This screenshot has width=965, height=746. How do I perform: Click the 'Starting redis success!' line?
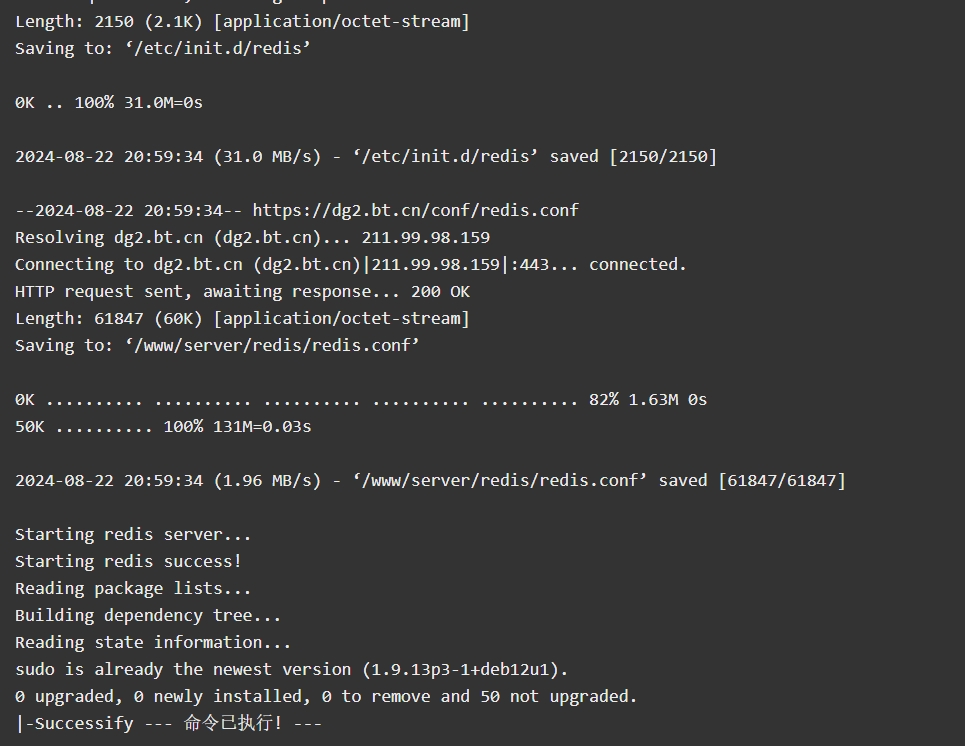[128, 561]
